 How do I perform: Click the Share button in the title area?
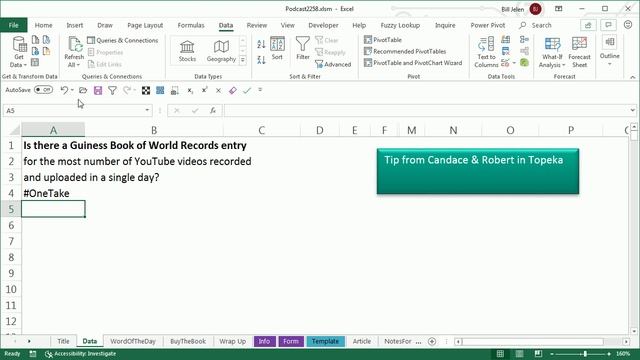(x=588, y=25)
